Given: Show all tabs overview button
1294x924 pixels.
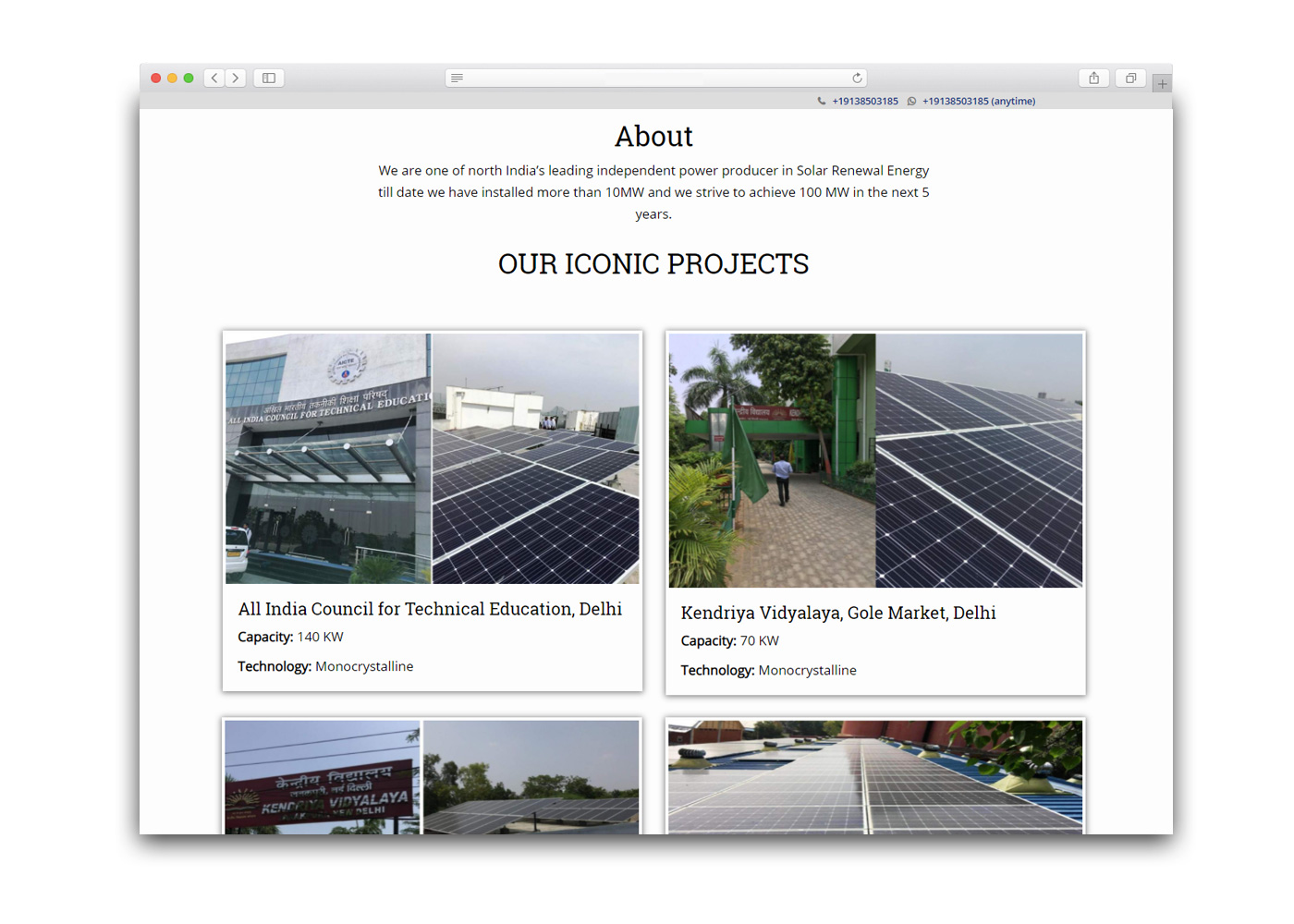Looking at the screenshot, I should 1130,78.
